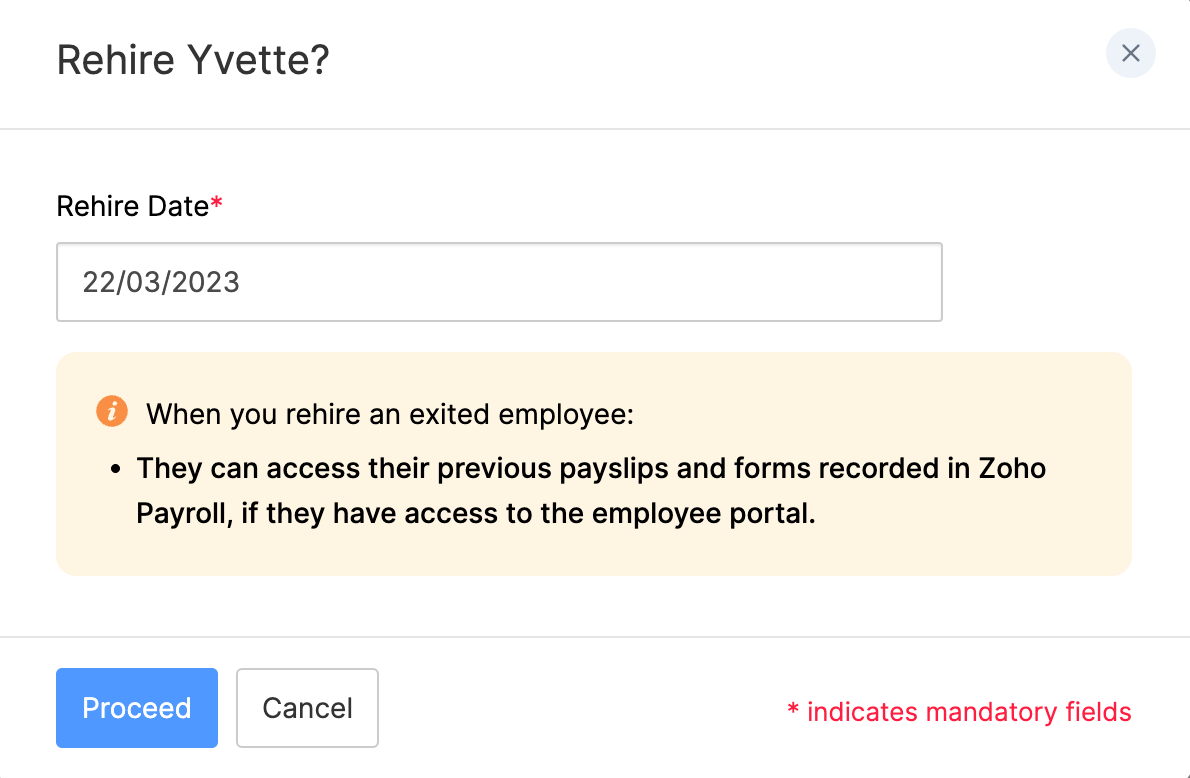The width and height of the screenshot is (1190, 778).
Task: Click the Rehire Date input field
Action: point(499,282)
